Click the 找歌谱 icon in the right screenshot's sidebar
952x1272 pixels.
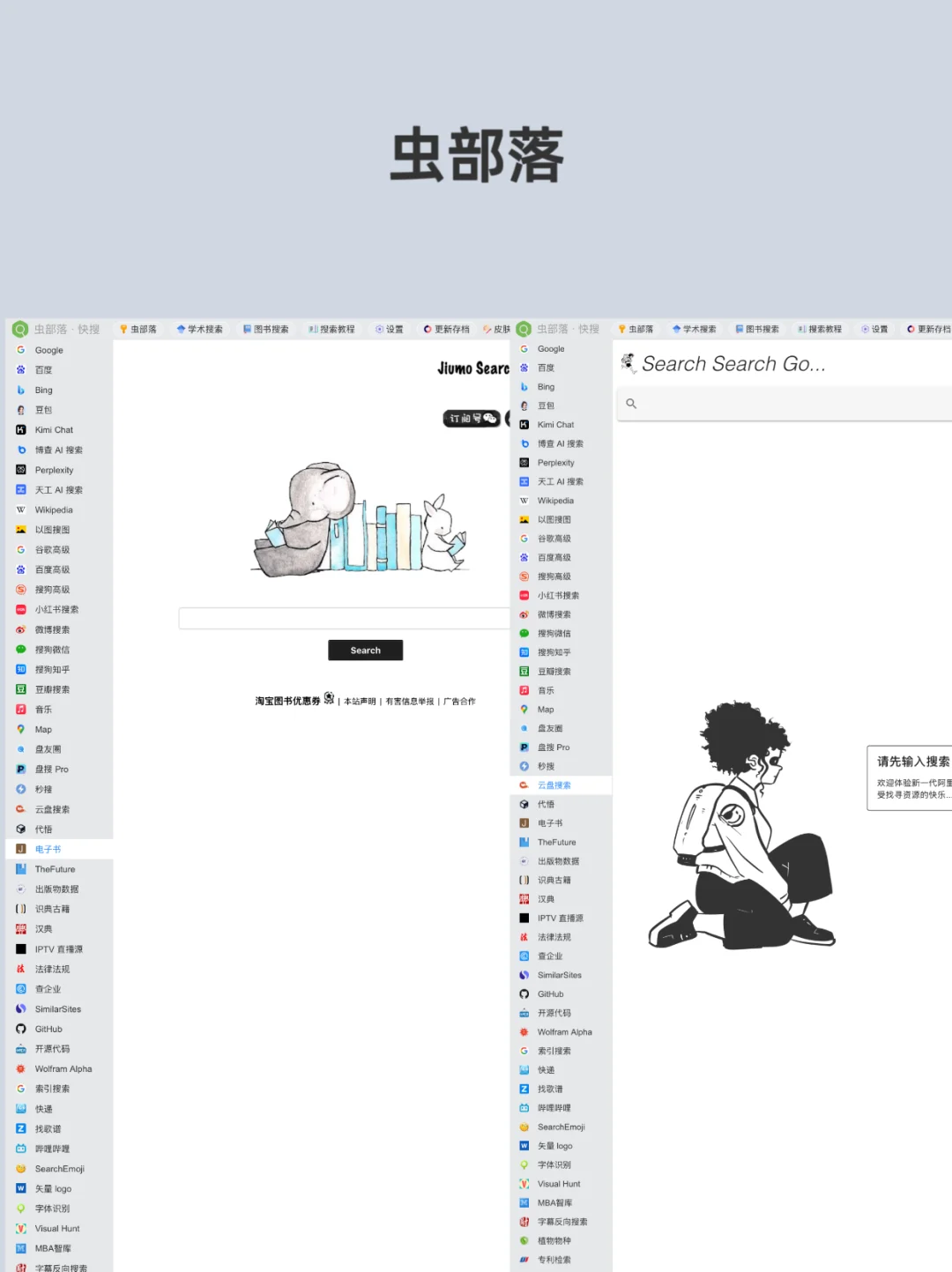click(524, 1089)
